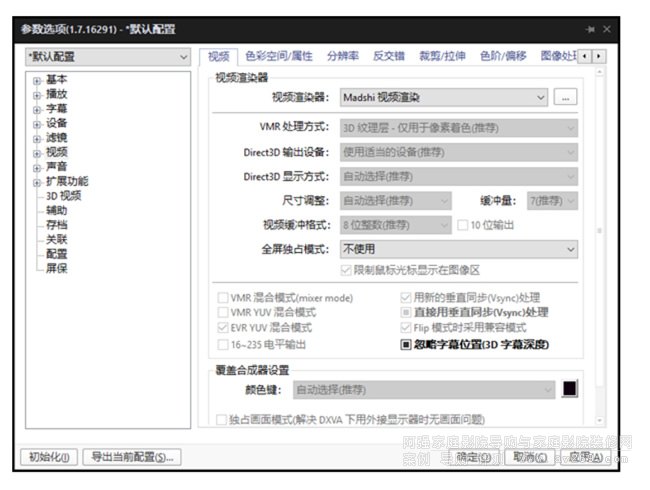
Task: Open renderer settings with the '...' button
Action: pos(566,97)
